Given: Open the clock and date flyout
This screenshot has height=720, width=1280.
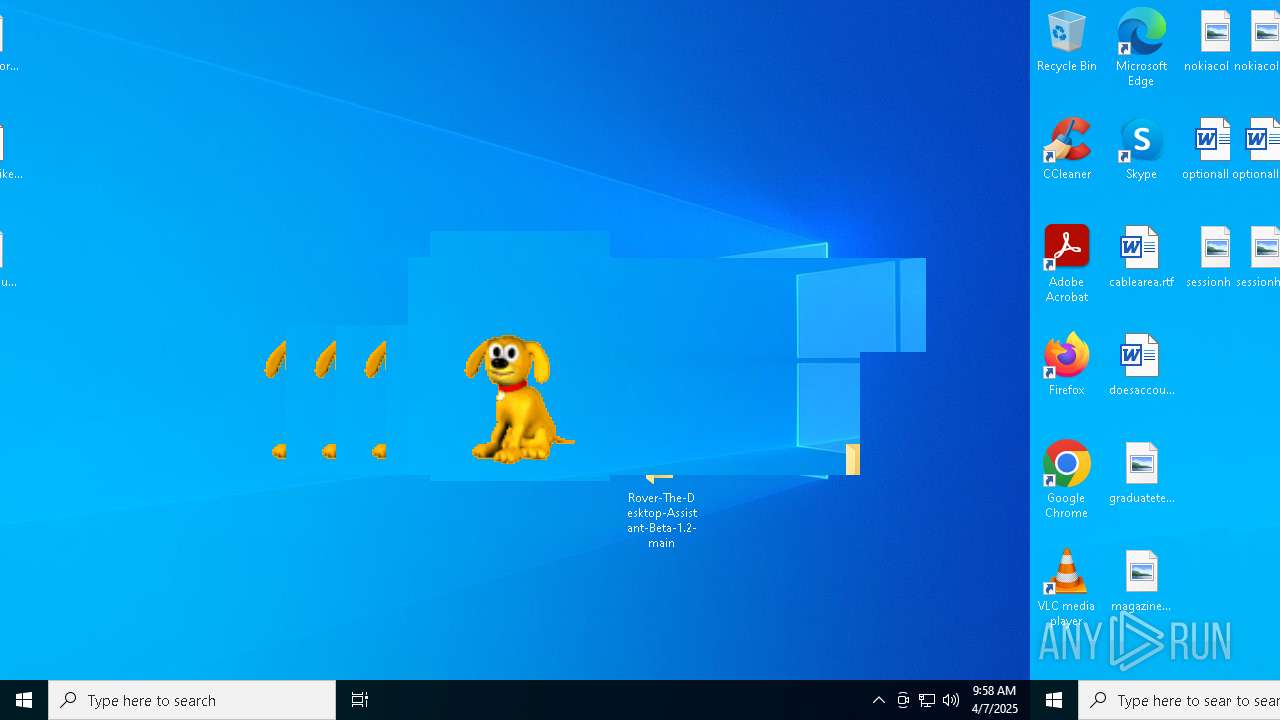Looking at the screenshot, I should point(994,700).
